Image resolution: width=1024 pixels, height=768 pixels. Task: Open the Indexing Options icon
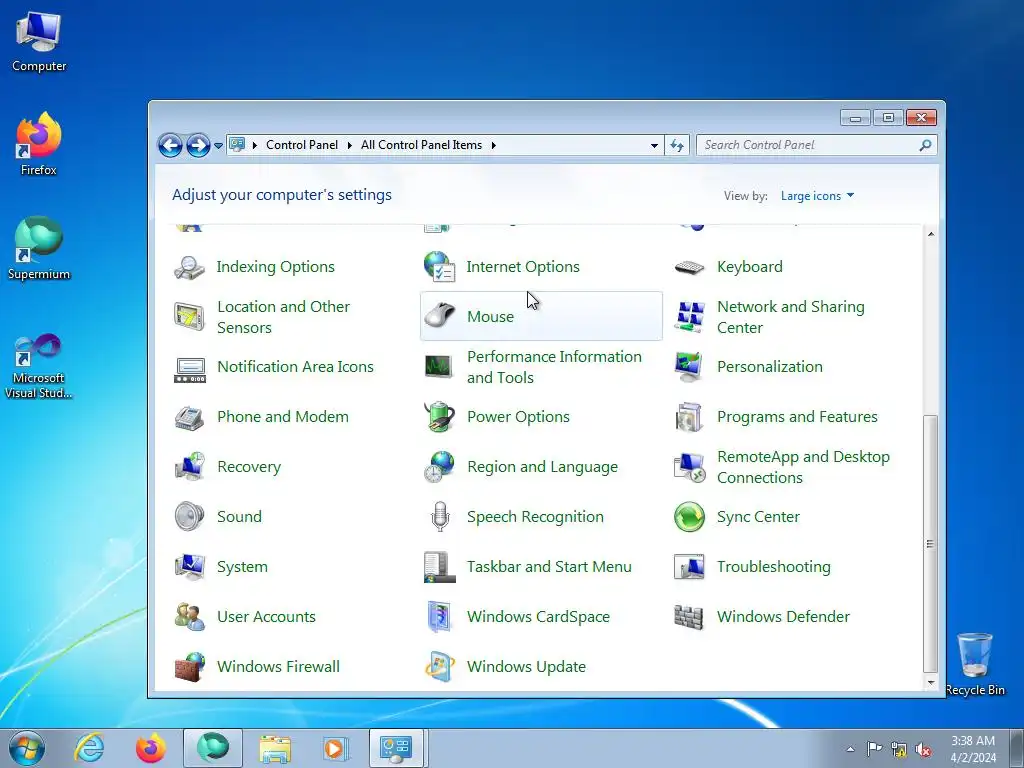click(189, 267)
